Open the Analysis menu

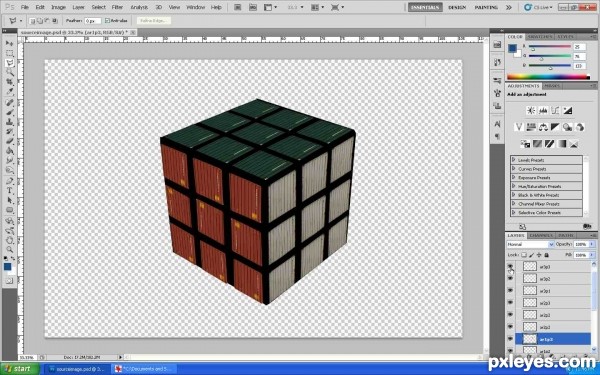139,7
